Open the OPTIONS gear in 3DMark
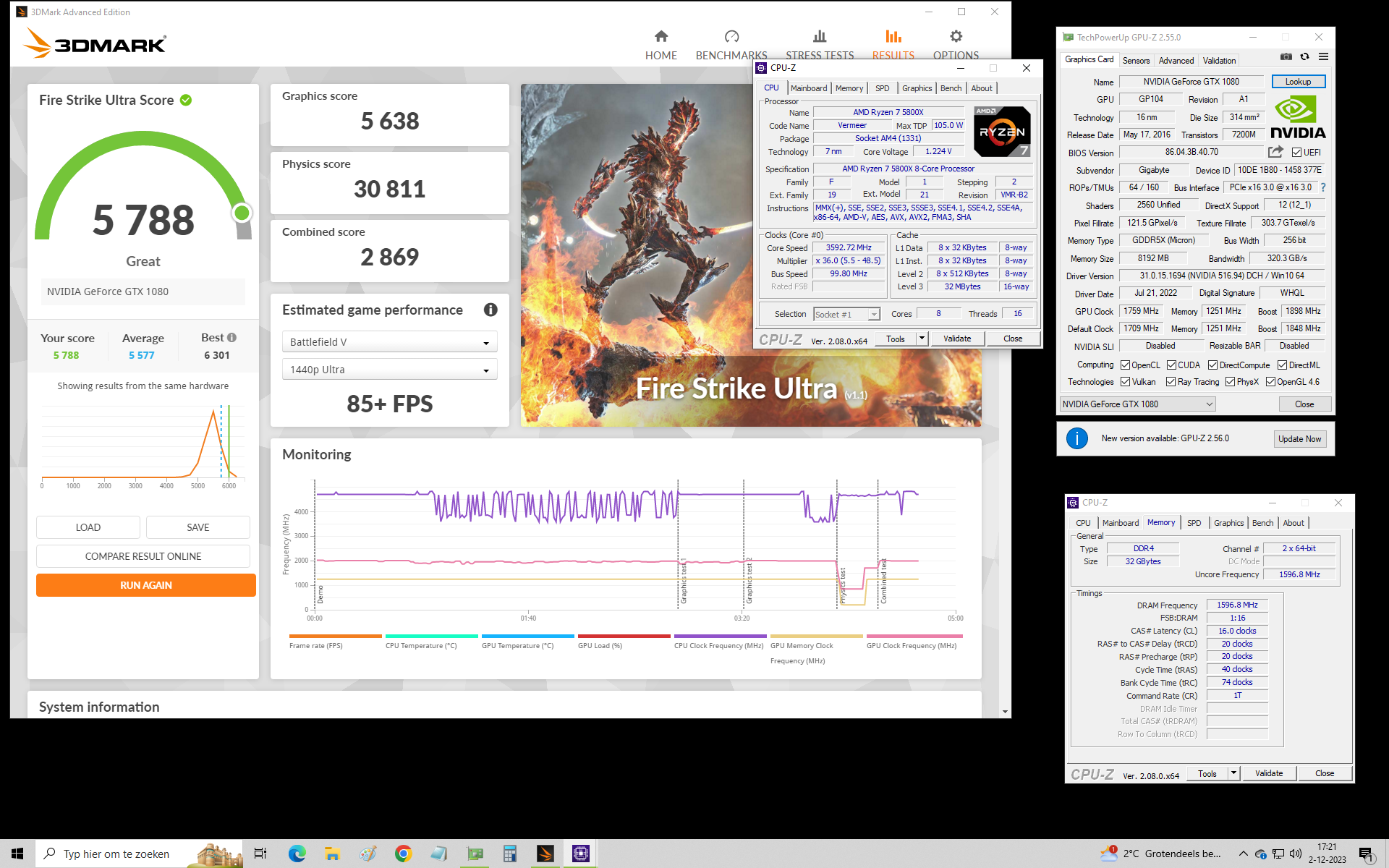Image resolution: width=1389 pixels, height=868 pixels. (x=956, y=45)
